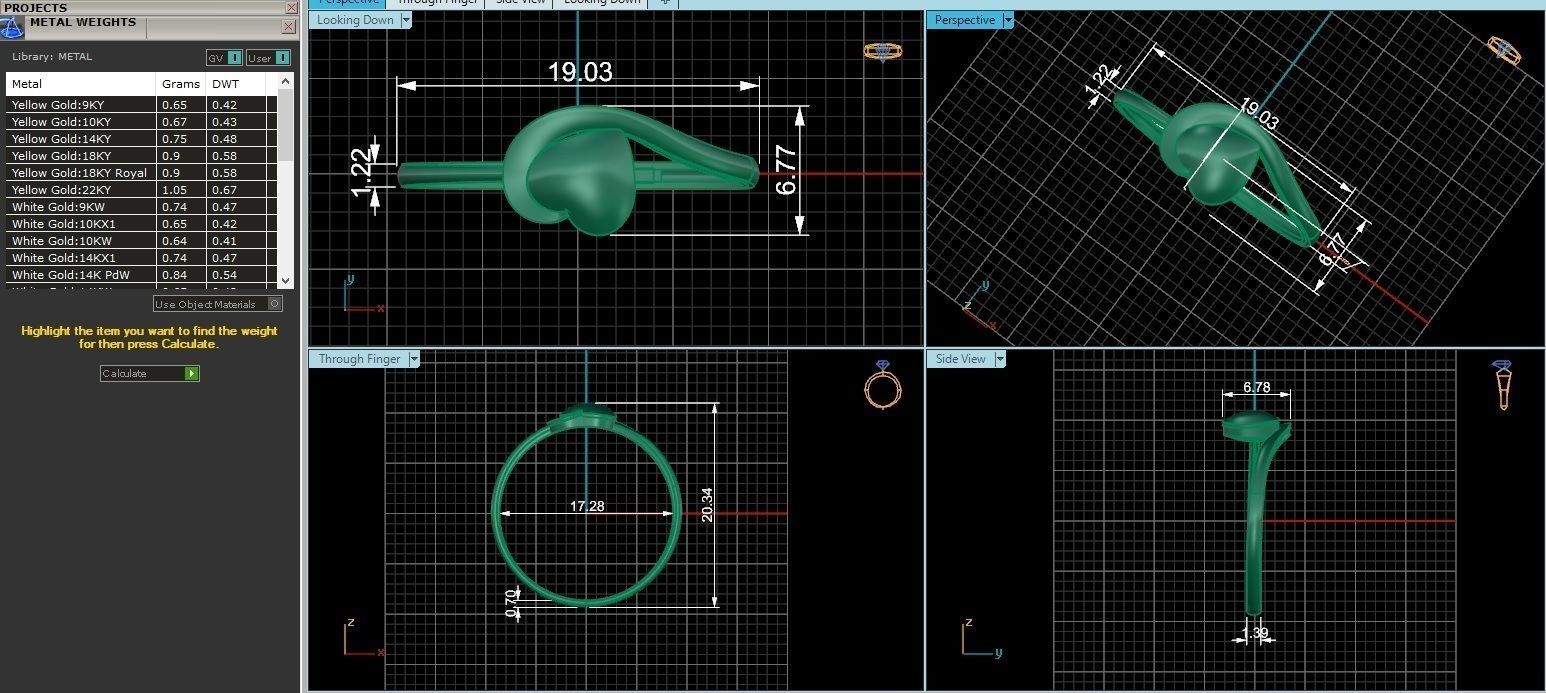Screen dimensions: 1546x693
Task: Select the White Gold:10KW row
Action: coord(141,241)
